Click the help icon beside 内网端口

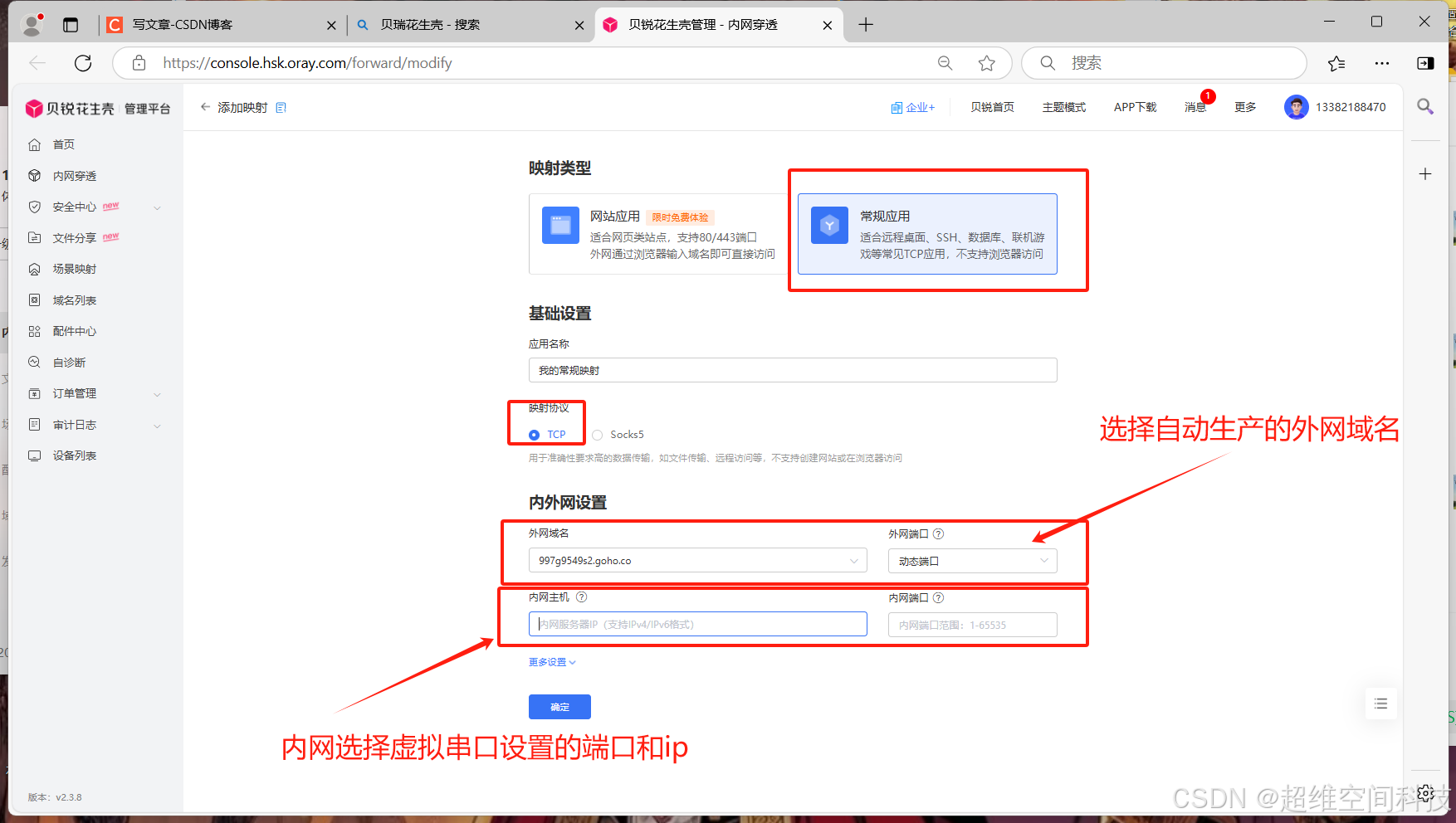(938, 598)
